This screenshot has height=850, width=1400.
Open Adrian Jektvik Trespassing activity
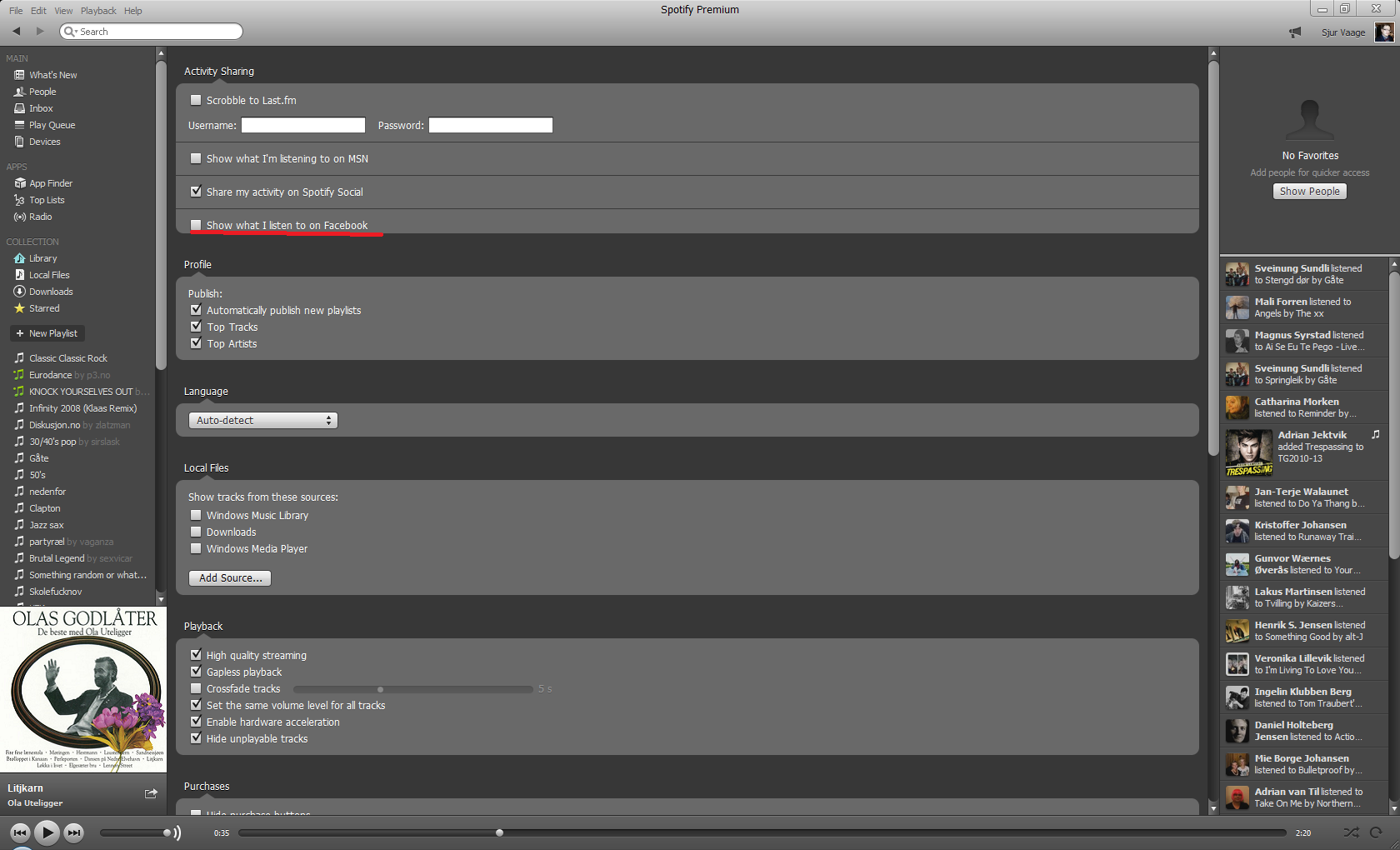click(x=1304, y=452)
